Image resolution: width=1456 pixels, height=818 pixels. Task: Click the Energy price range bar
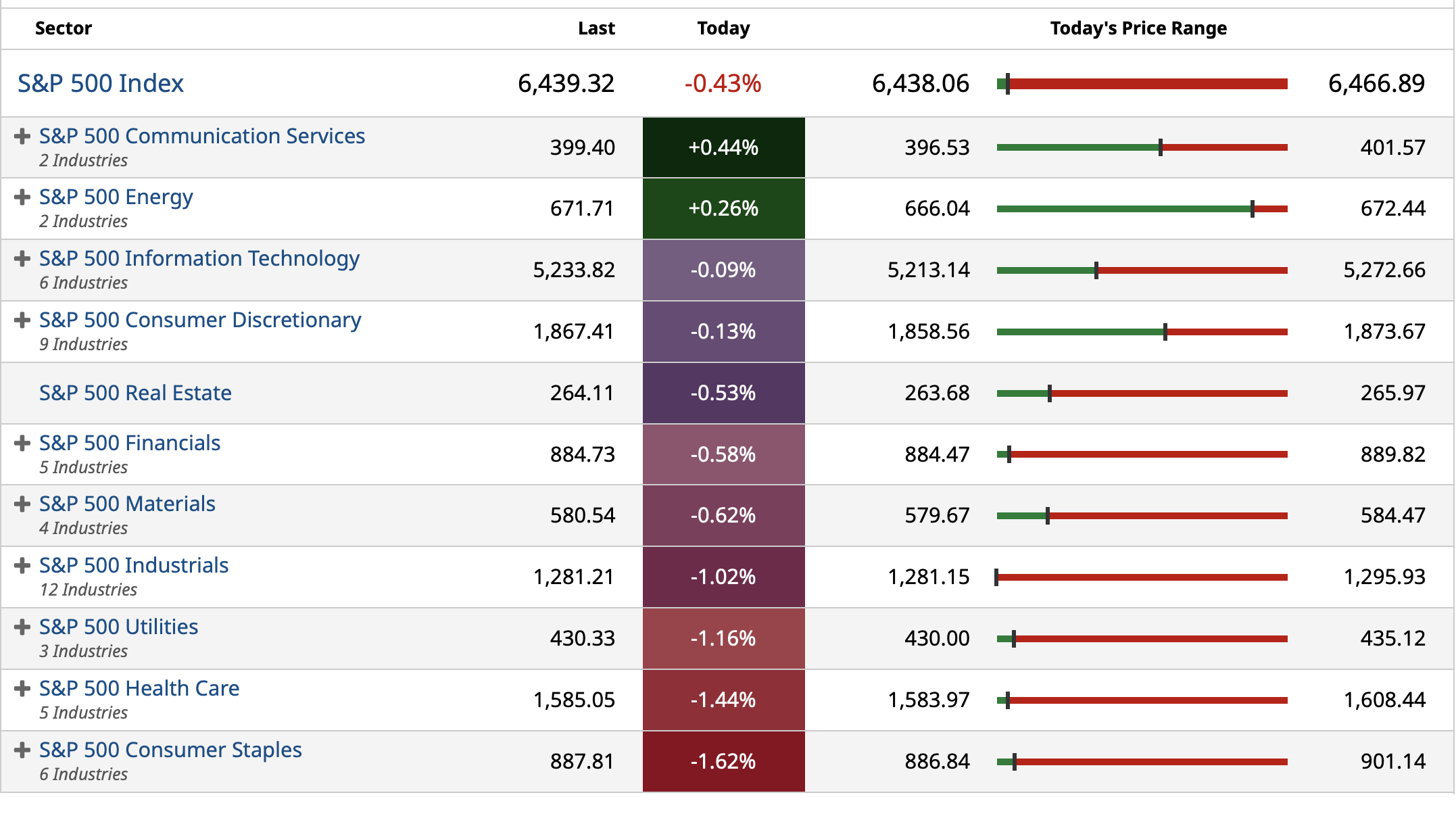(1142, 209)
